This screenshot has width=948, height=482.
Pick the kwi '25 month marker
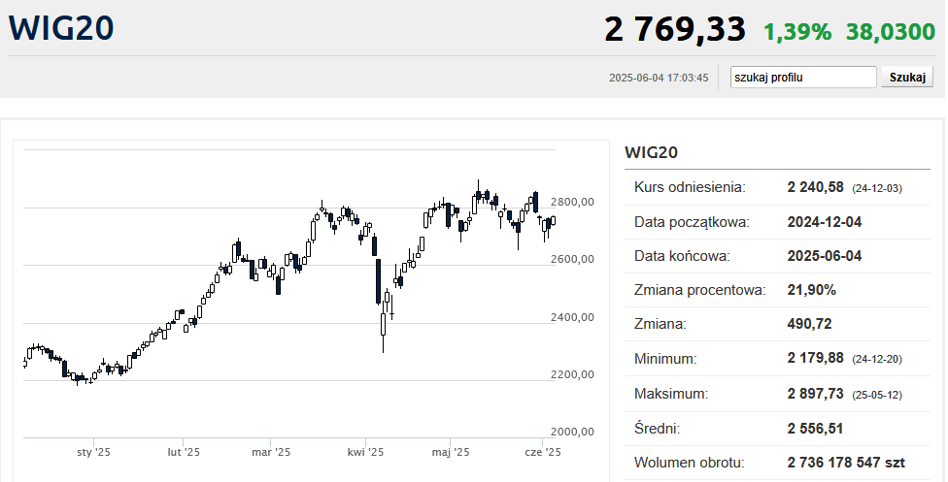click(366, 452)
